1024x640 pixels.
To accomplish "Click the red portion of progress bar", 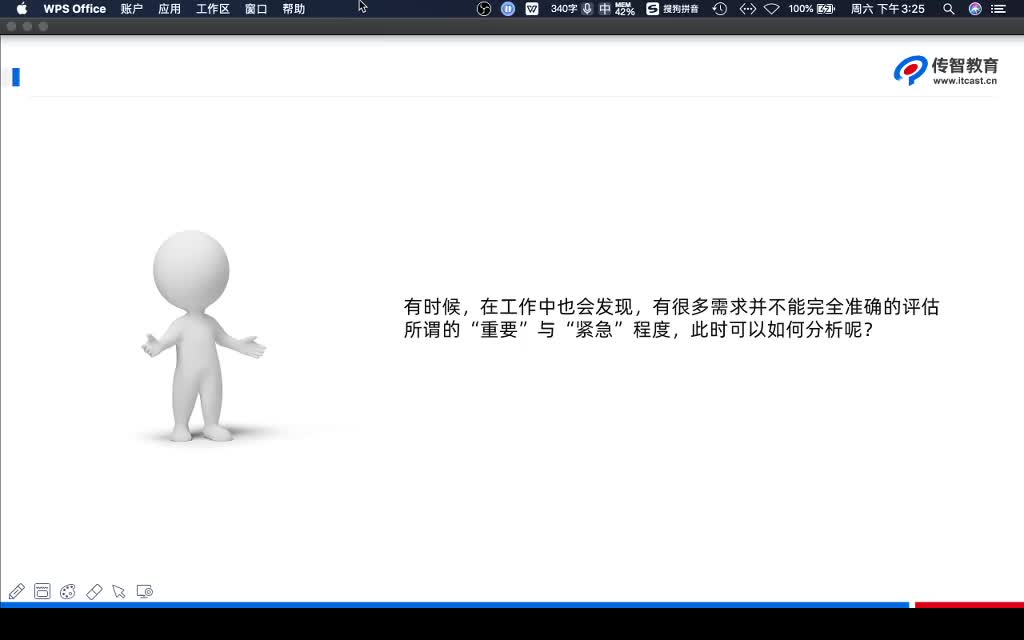I will pyautogui.click(x=969, y=605).
